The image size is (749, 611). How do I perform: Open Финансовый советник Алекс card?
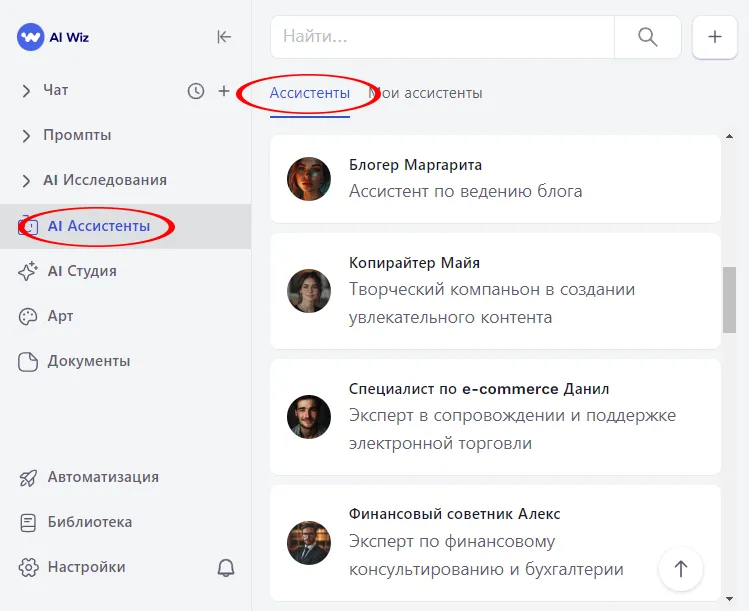tap(495, 543)
